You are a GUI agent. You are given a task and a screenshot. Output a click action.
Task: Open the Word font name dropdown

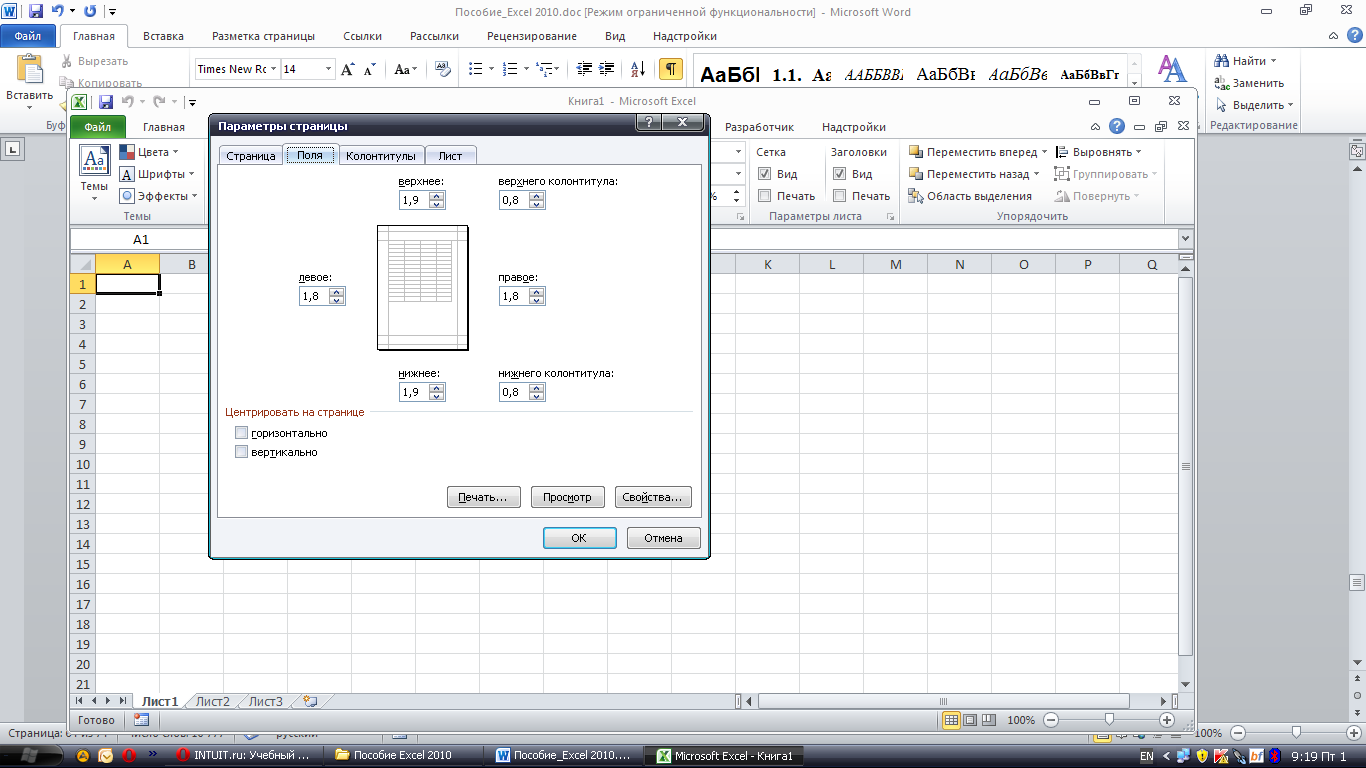coord(273,69)
